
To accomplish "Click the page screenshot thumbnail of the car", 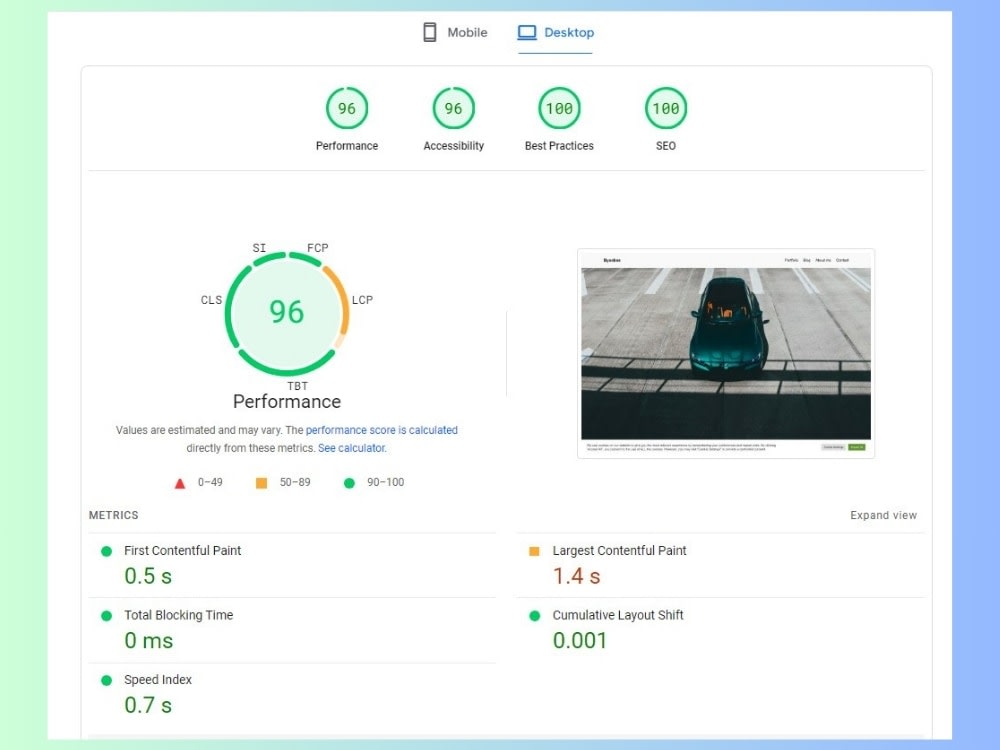I will click(x=726, y=353).
